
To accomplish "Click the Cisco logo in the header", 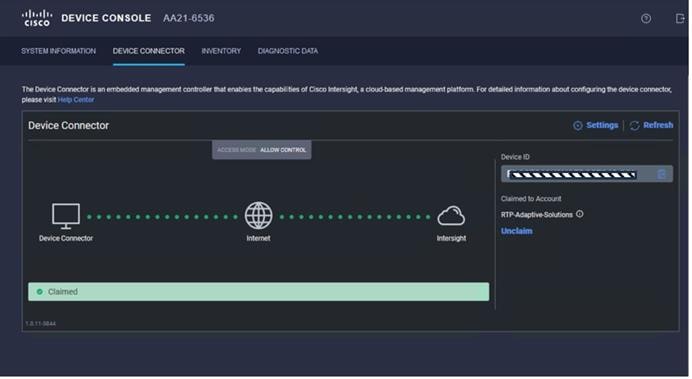I will pyautogui.click(x=37, y=18).
